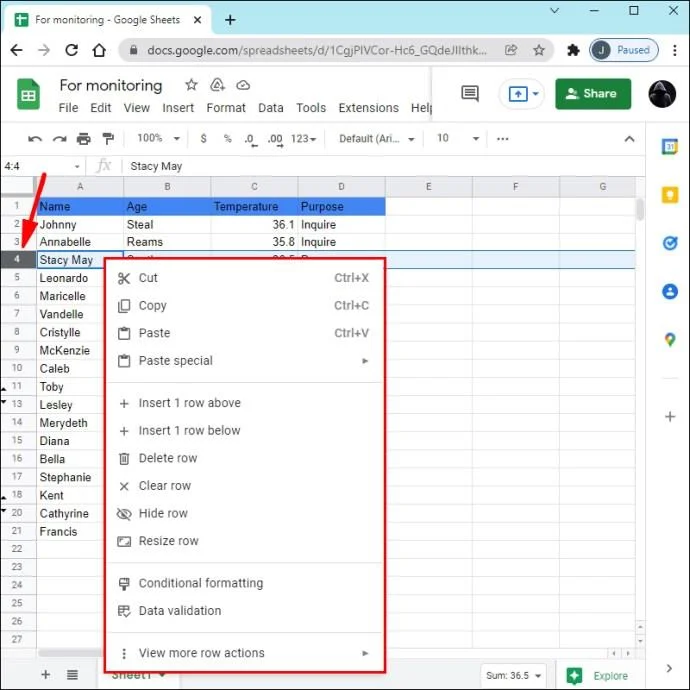This screenshot has height=690, width=690.
Task: Open the present to meeting dropdown arrow
Action: click(x=536, y=93)
